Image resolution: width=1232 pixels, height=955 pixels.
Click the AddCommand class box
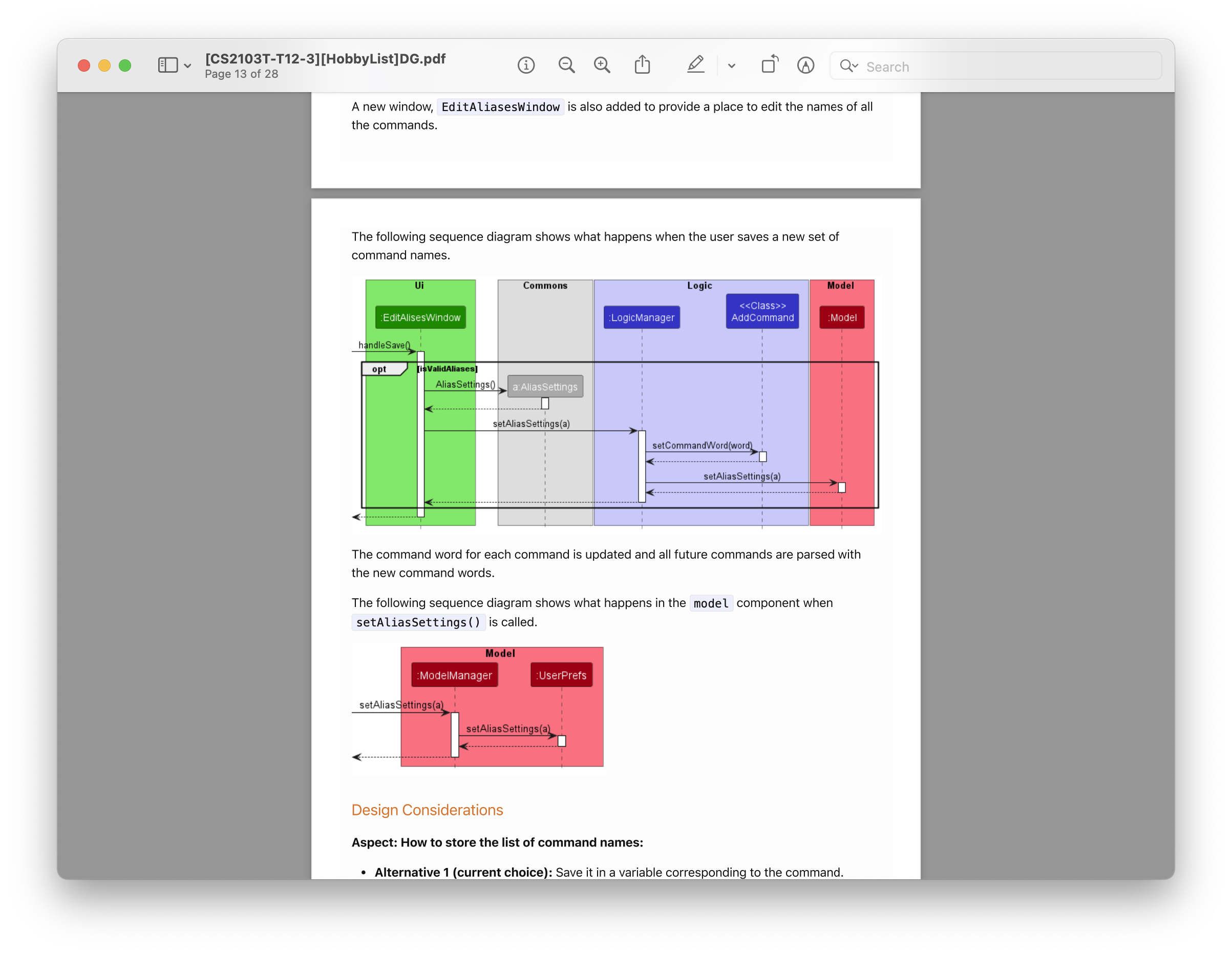point(762,312)
